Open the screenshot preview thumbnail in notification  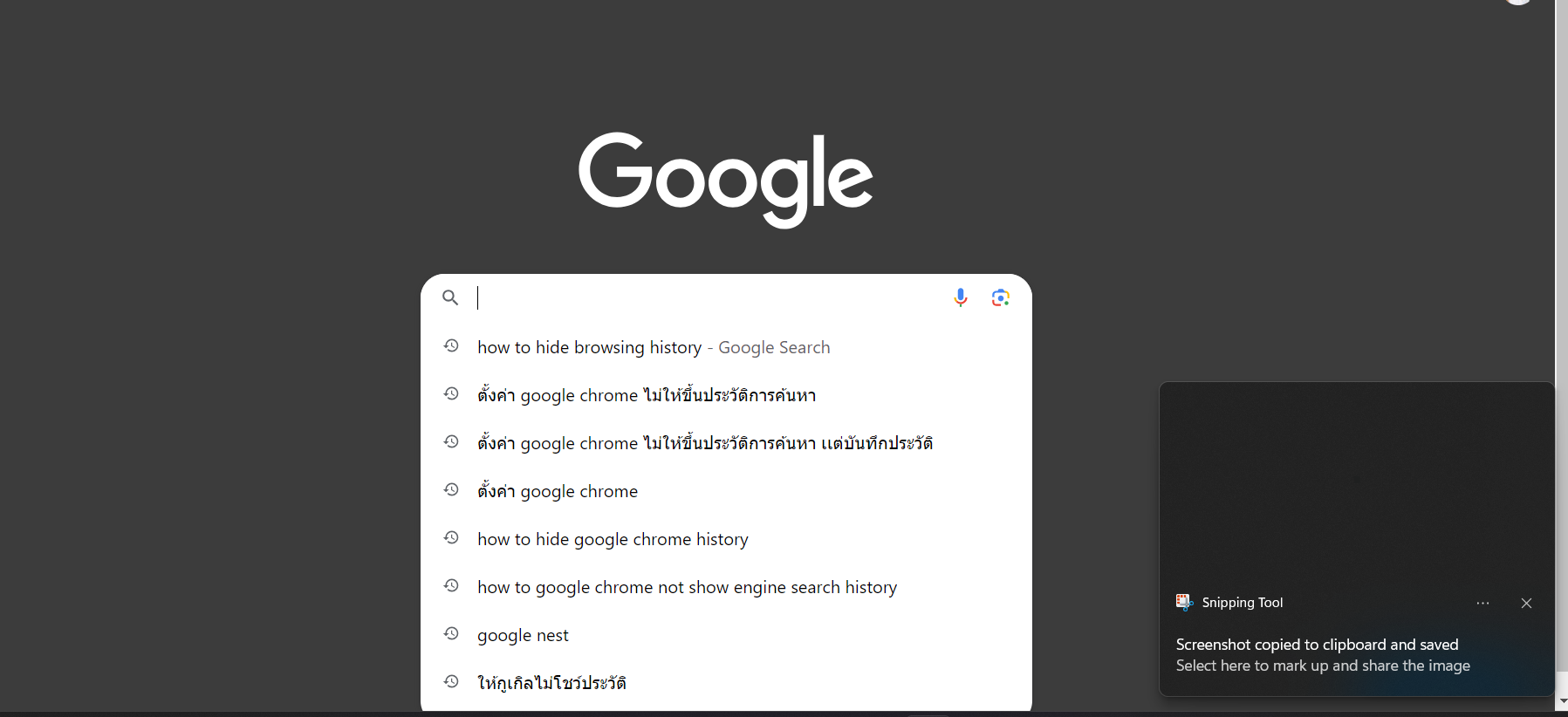(x=1357, y=481)
